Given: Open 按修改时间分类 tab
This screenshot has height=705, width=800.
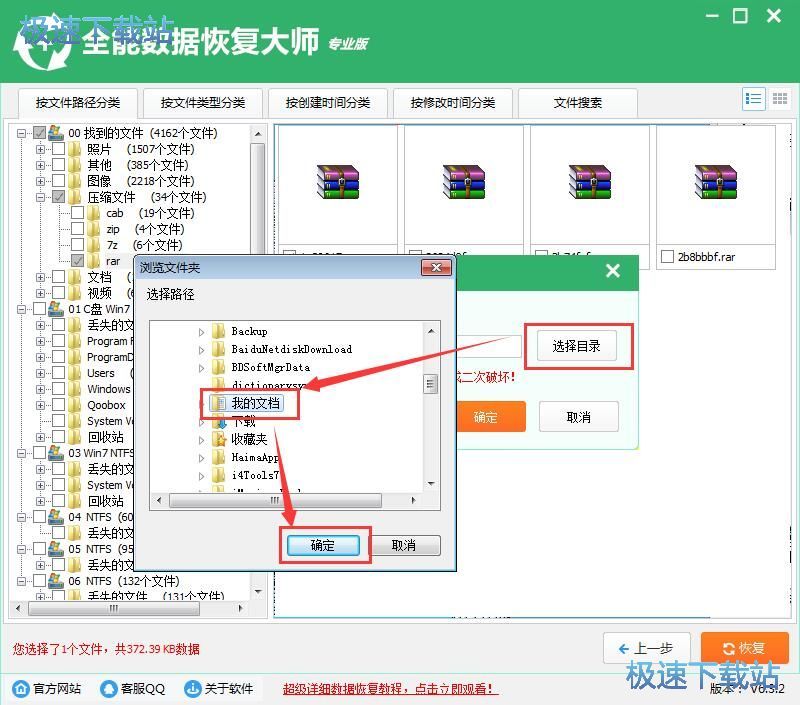Looking at the screenshot, I should pyautogui.click(x=453, y=103).
